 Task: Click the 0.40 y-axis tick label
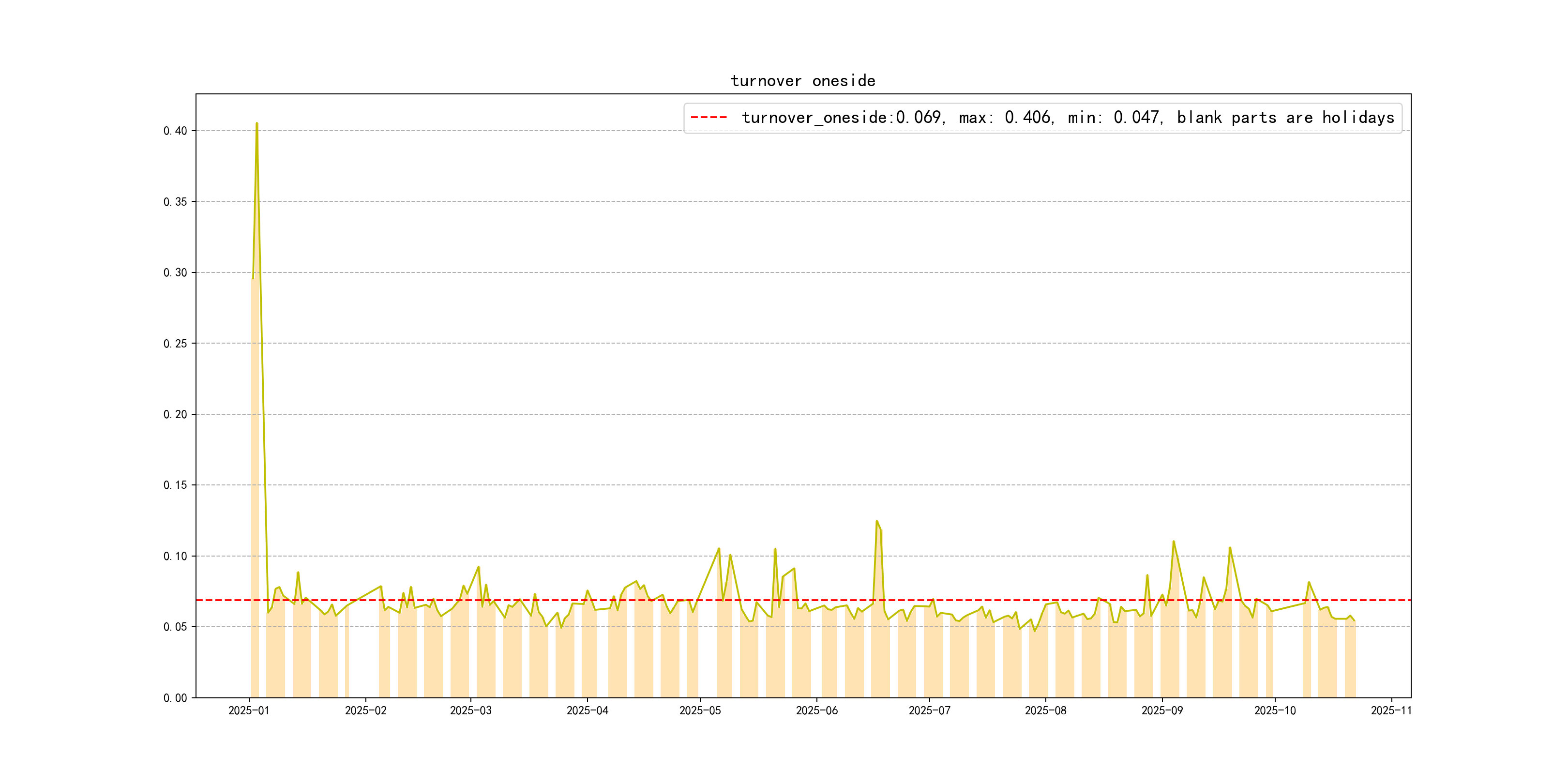pyautogui.click(x=175, y=131)
